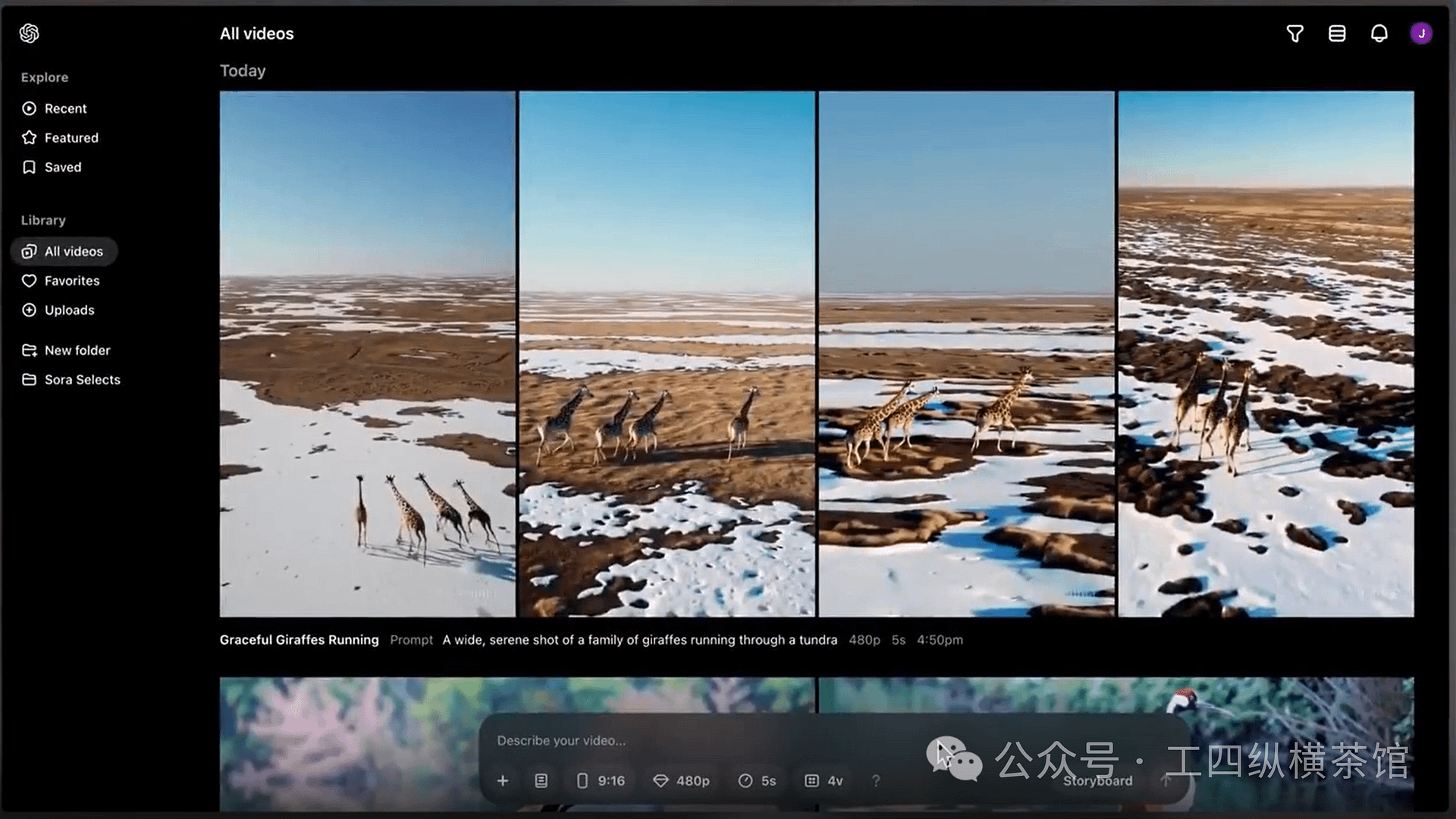Open Favorites in Library
The width and height of the screenshot is (1456, 819).
click(71, 281)
